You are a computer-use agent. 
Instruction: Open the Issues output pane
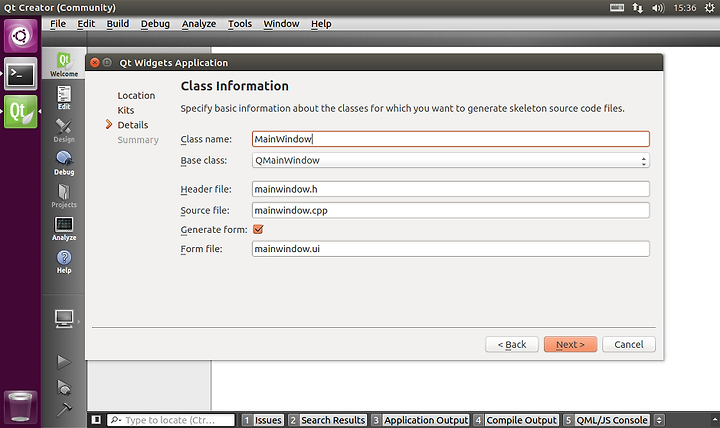point(263,420)
